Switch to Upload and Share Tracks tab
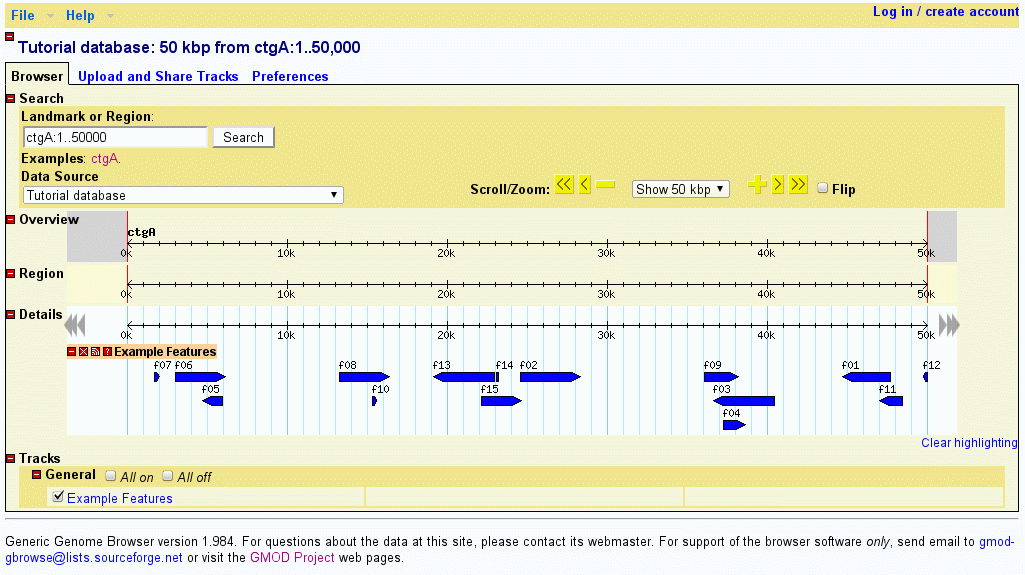Viewport: 1025px width, 575px height. click(158, 76)
